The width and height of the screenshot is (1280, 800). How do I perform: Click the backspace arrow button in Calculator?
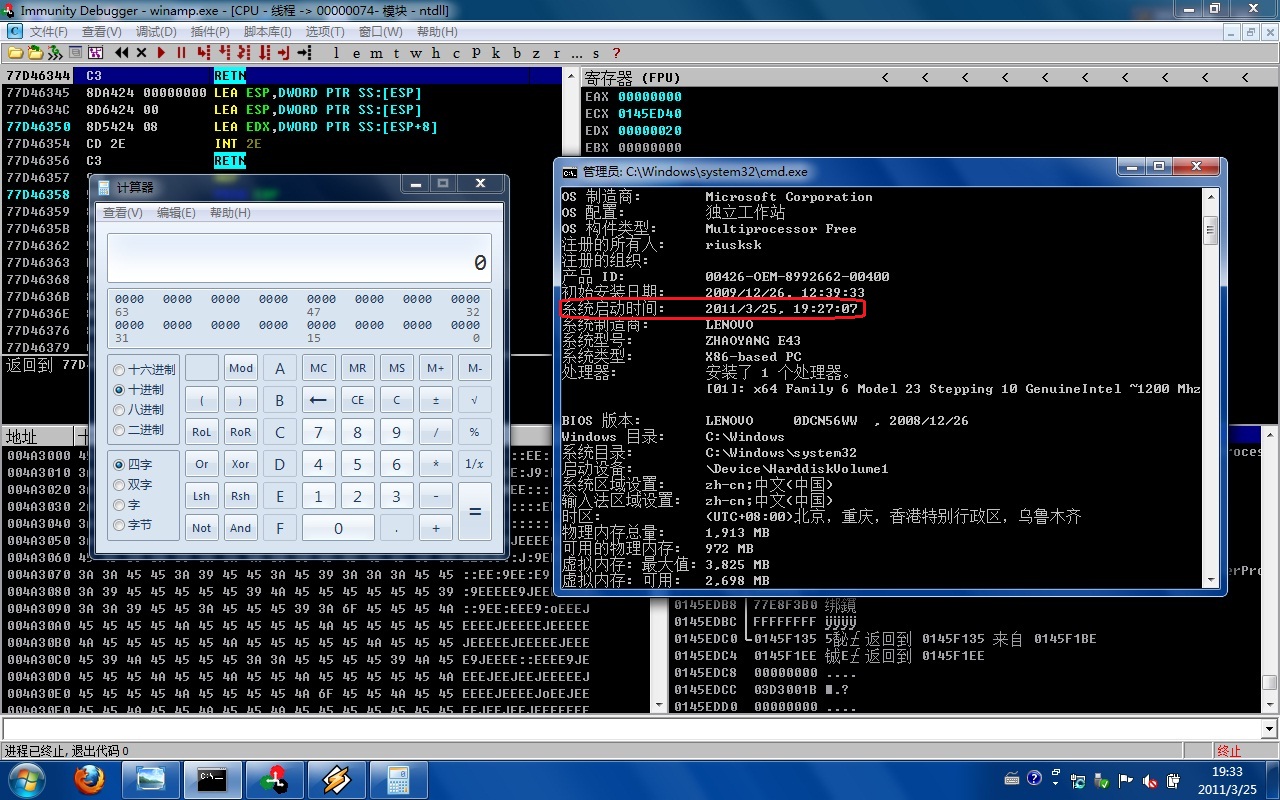[x=319, y=400]
